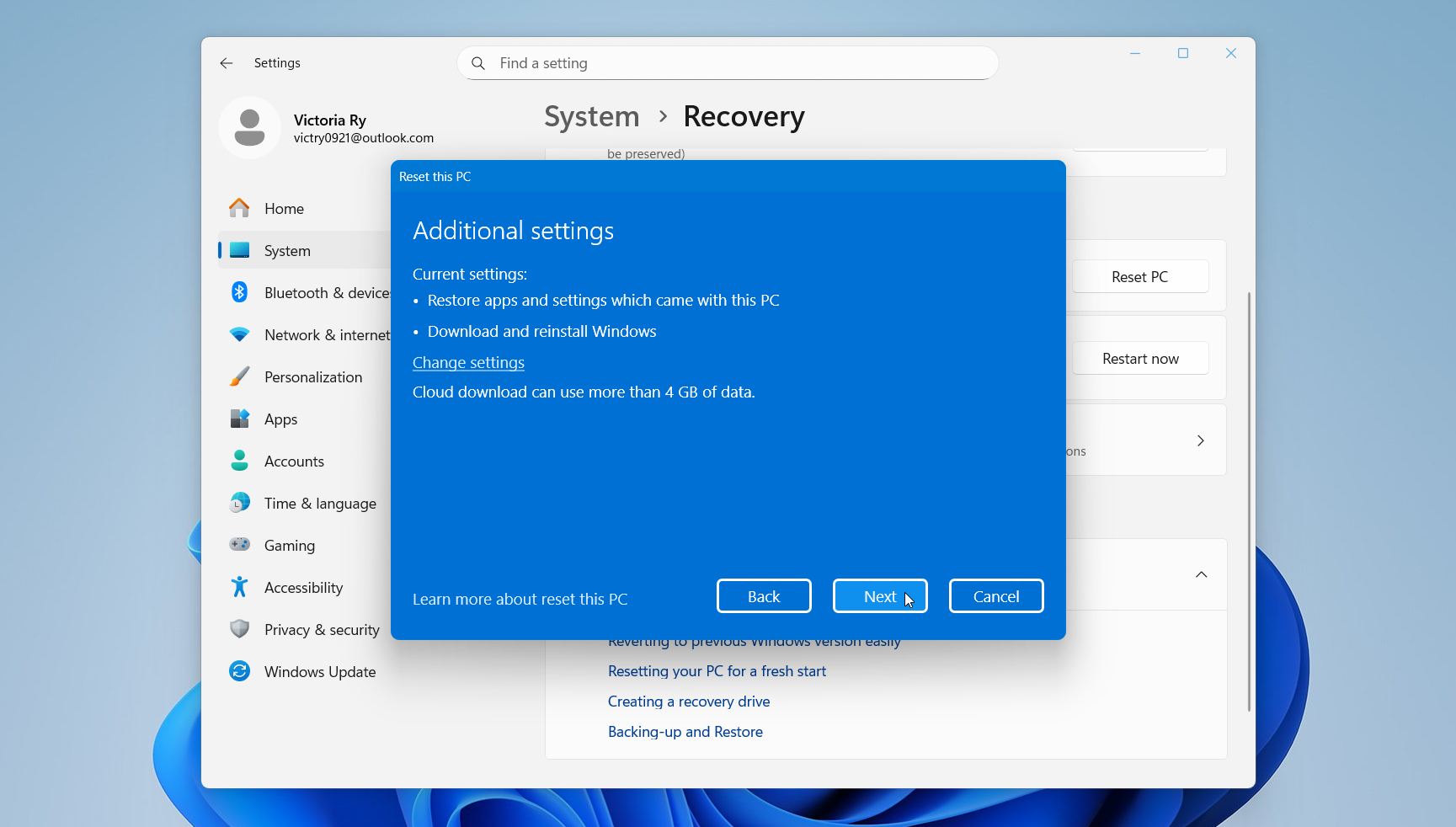The image size is (1456, 827).
Task: Open Learn more about reset this PC
Action: click(520, 599)
